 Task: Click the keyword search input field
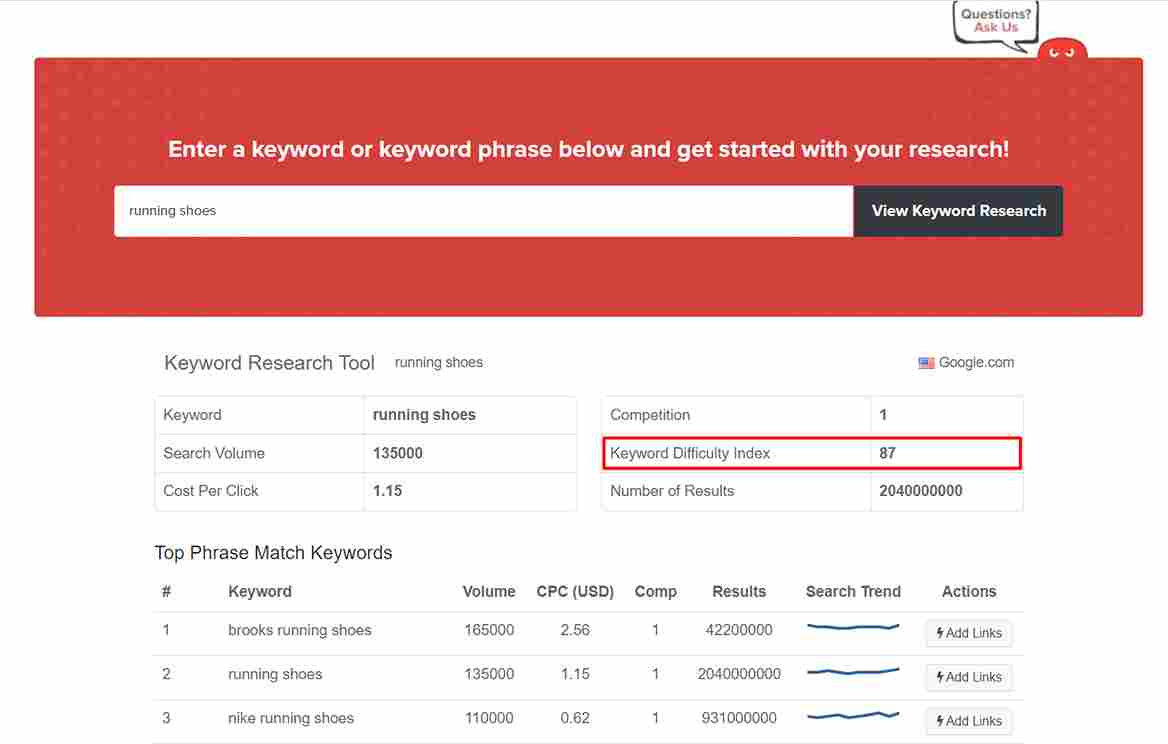click(x=483, y=211)
